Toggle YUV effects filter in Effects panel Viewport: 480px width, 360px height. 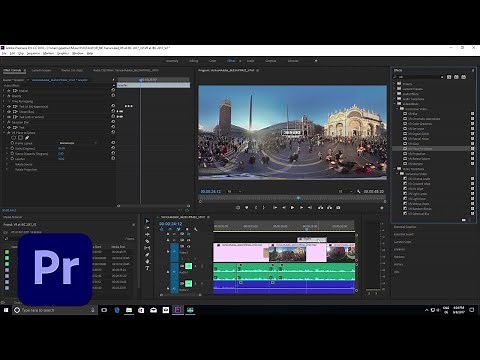tap(464, 77)
